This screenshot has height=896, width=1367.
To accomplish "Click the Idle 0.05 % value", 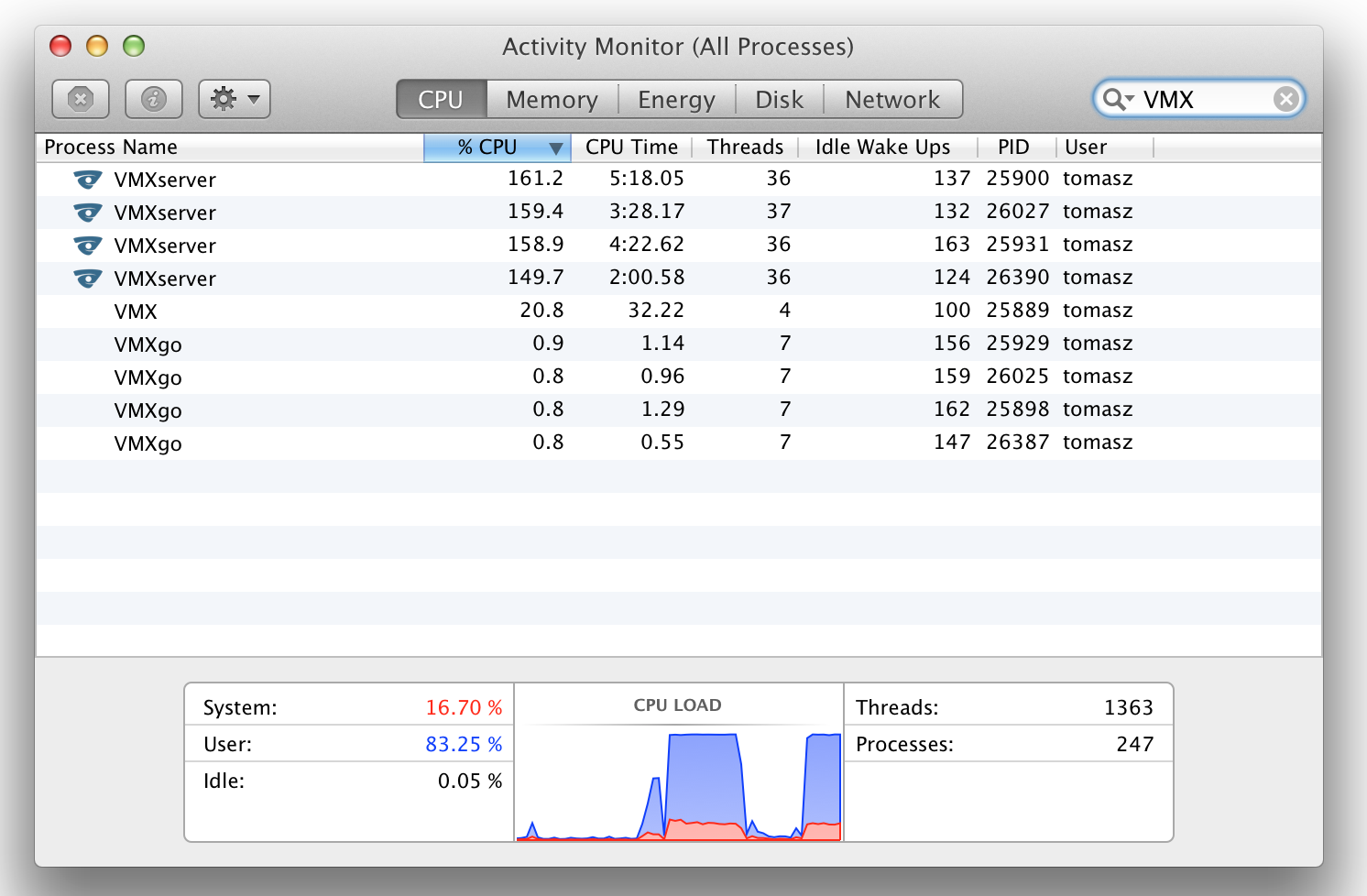I will point(470,781).
